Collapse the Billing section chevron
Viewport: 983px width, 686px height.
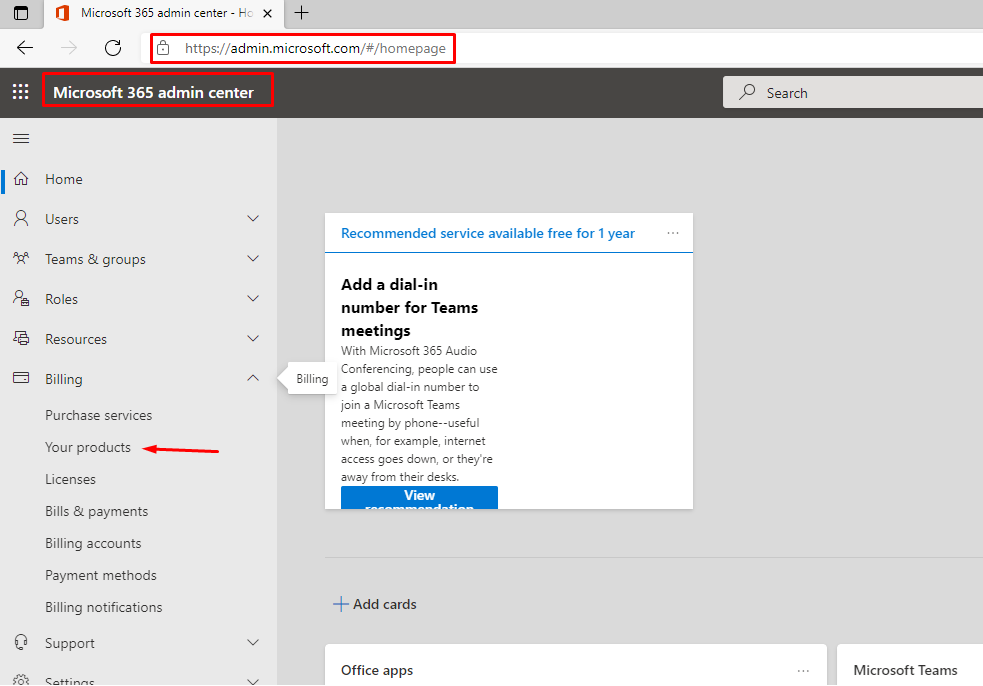click(x=253, y=379)
